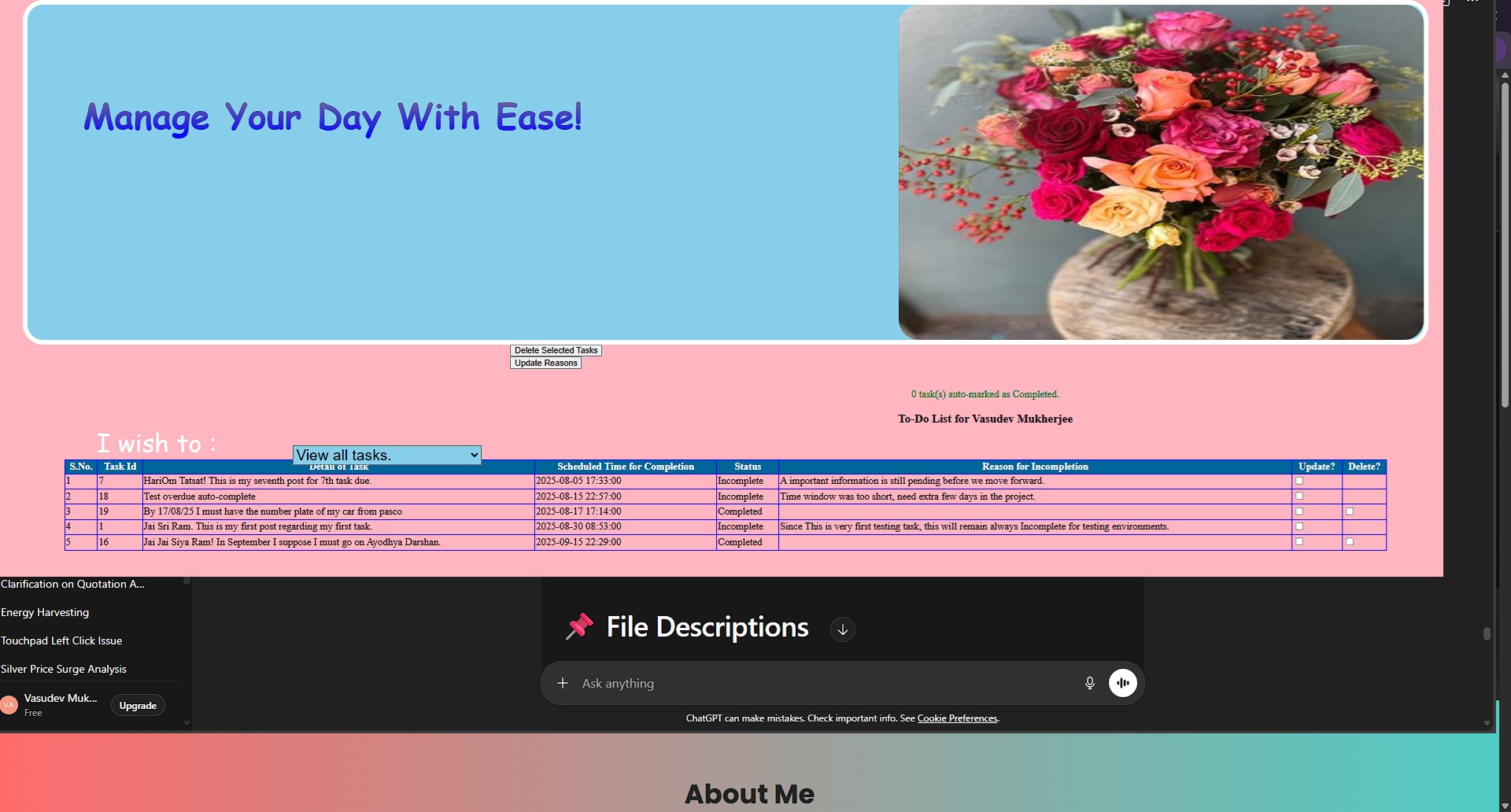Click the VA profile avatar in sidebar
The width and height of the screenshot is (1511, 812).
(x=9, y=704)
